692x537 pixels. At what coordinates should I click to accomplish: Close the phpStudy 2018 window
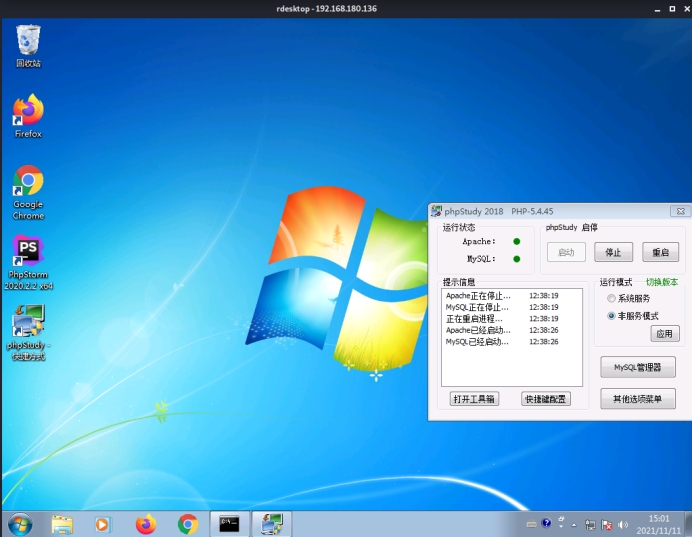pos(681,211)
